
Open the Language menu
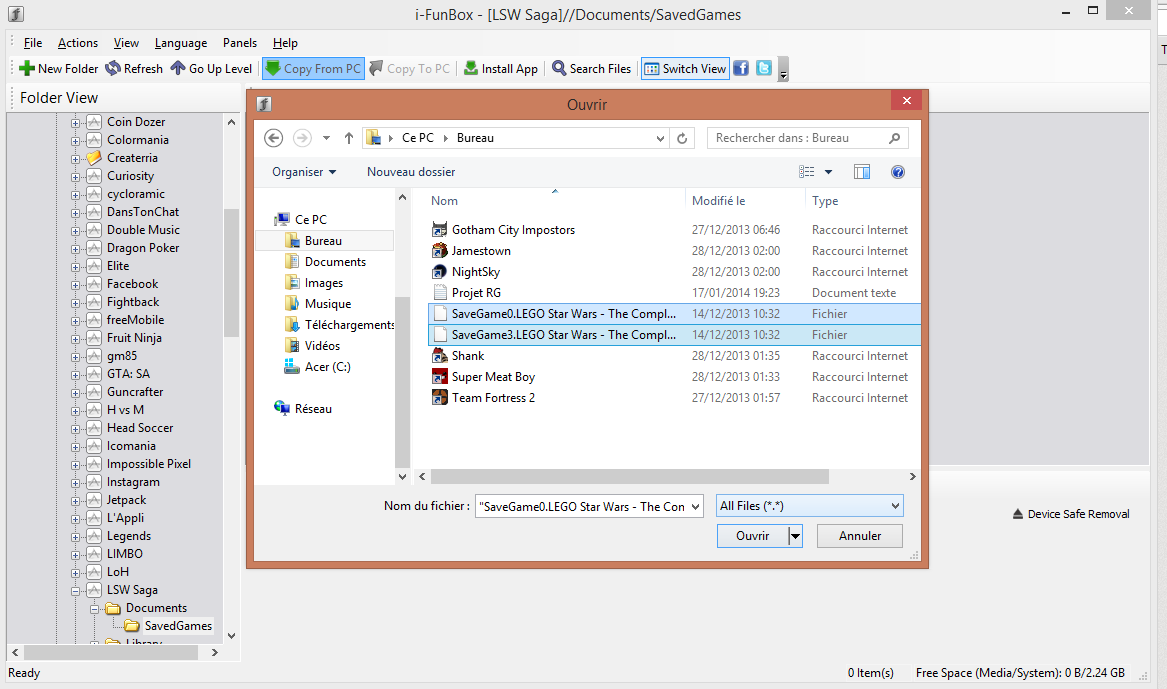(181, 43)
